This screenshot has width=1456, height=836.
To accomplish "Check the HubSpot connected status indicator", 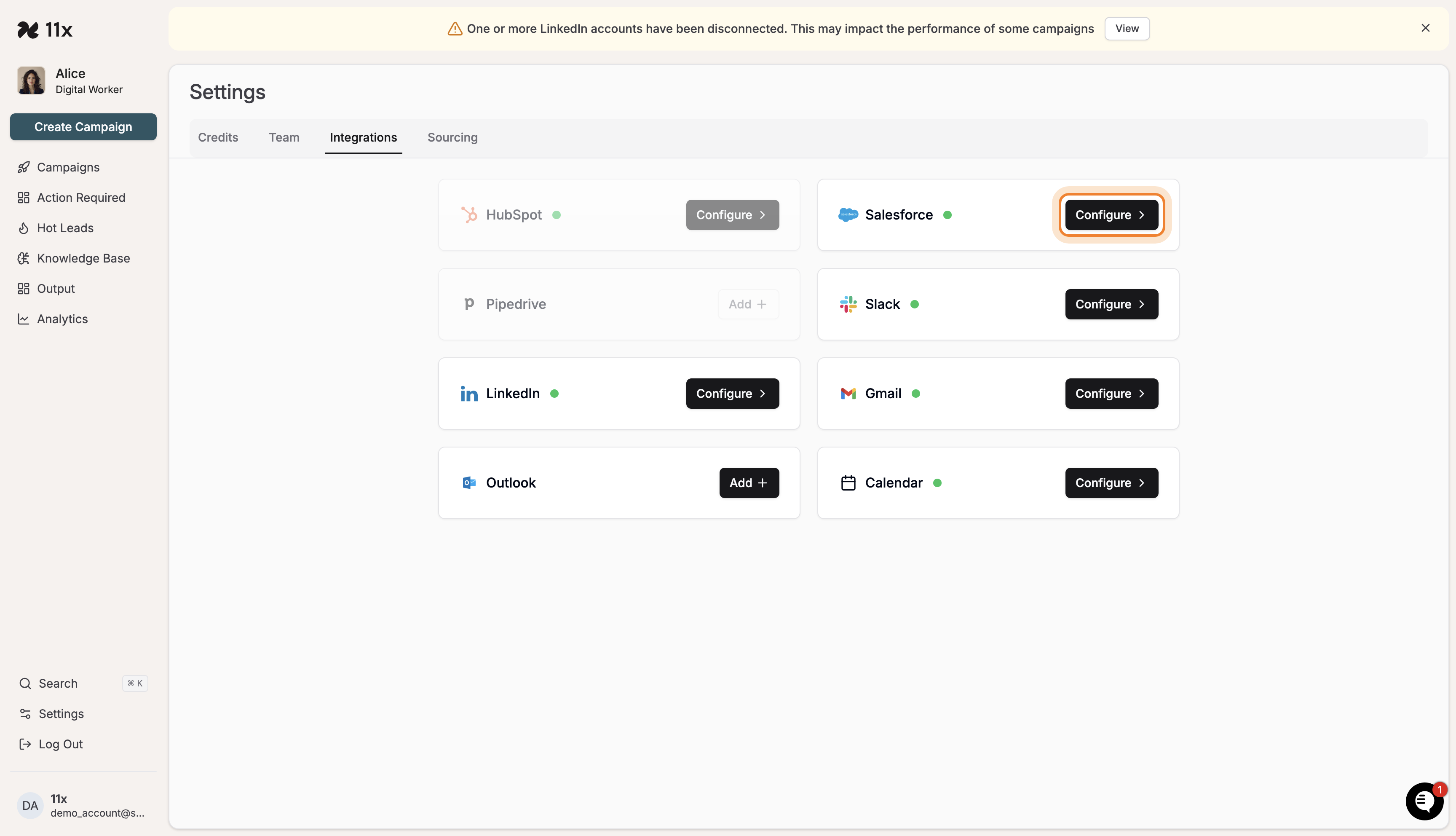I will click(x=557, y=214).
